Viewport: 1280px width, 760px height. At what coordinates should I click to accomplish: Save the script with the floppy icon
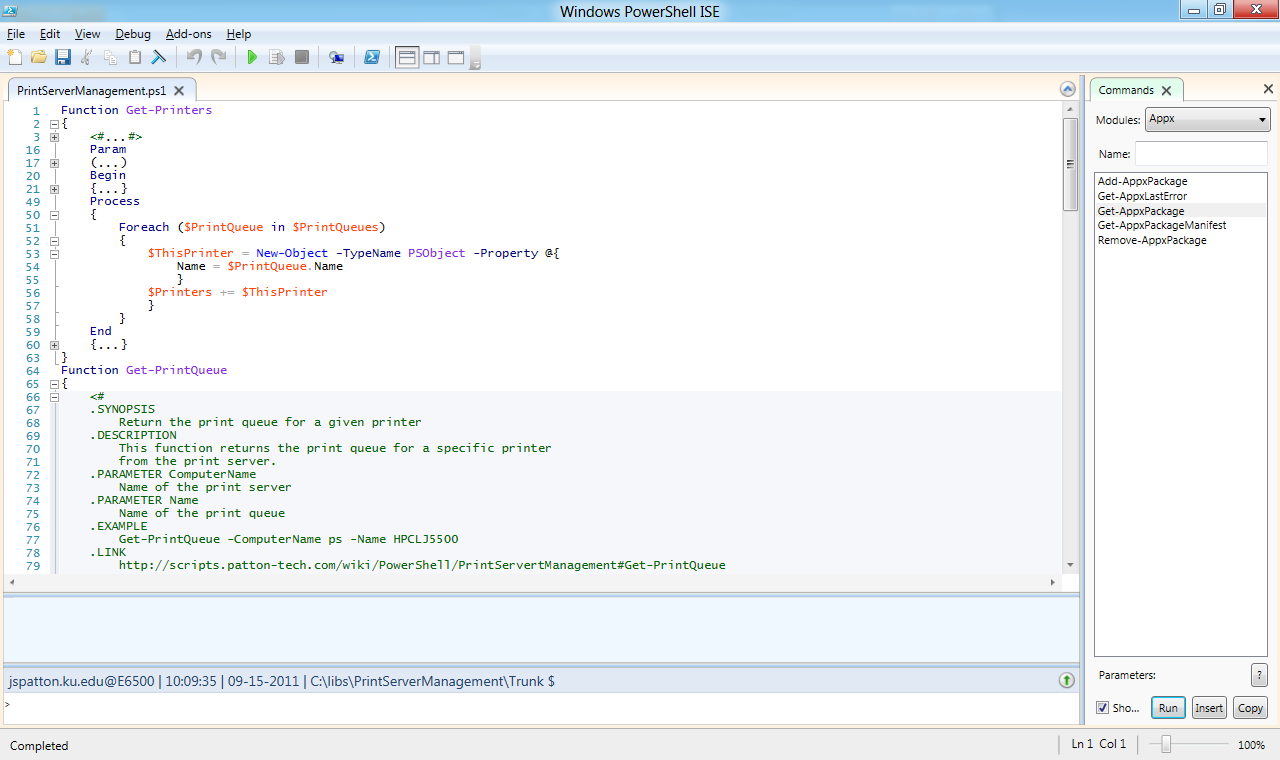[x=63, y=57]
